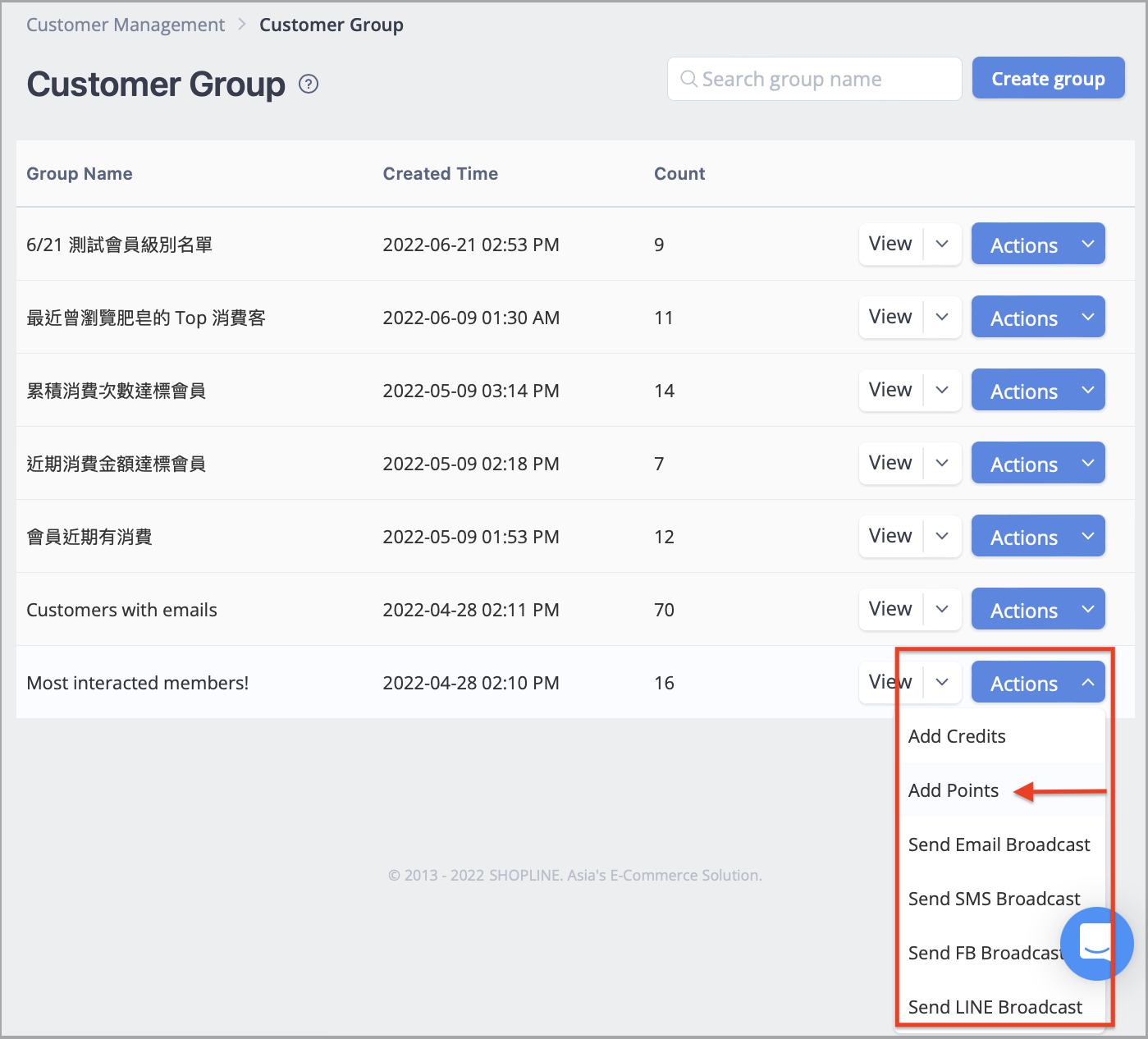View the 近期消費金額達標會員 group

[x=890, y=463]
